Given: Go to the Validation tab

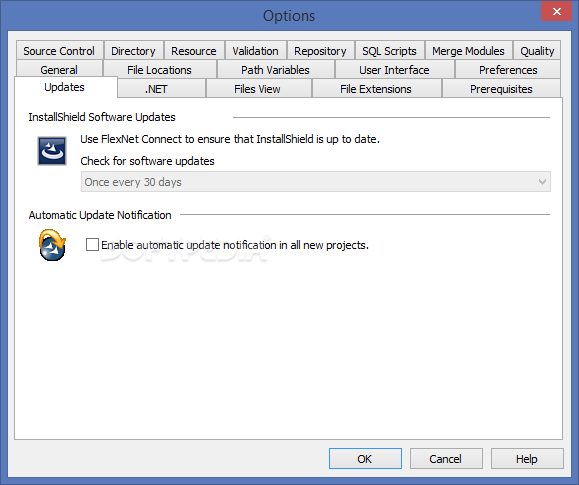Looking at the screenshot, I should (x=256, y=50).
